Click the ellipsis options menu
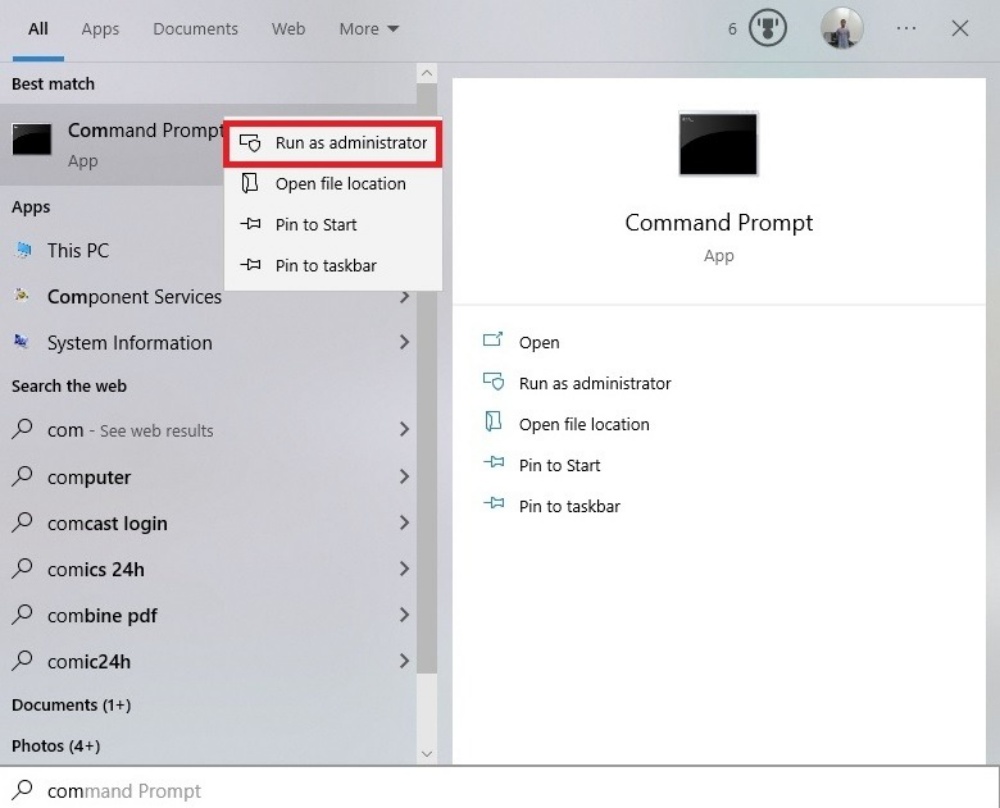Screen dimensions: 1000x808 [x=905, y=28]
